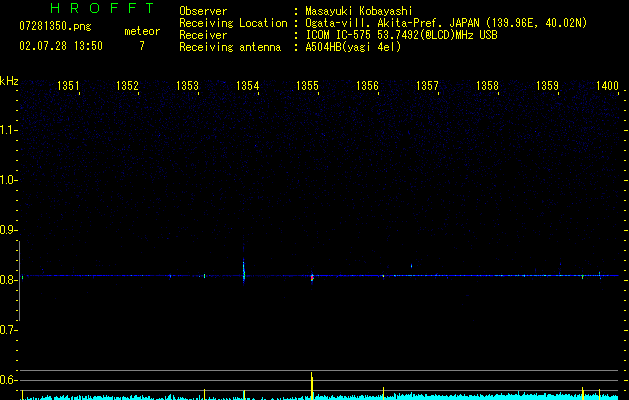Click the meteor count value 7

142,46
